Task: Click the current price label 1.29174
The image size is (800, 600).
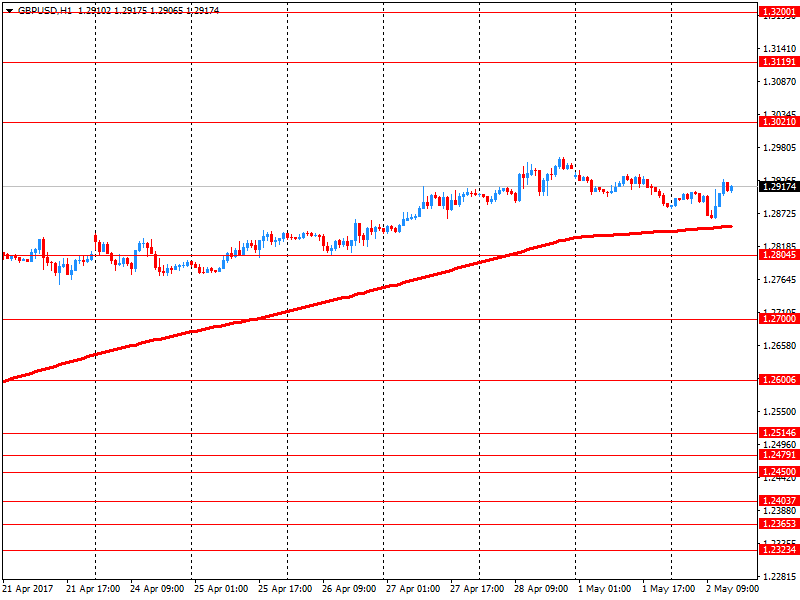Action: coord(779,187)
